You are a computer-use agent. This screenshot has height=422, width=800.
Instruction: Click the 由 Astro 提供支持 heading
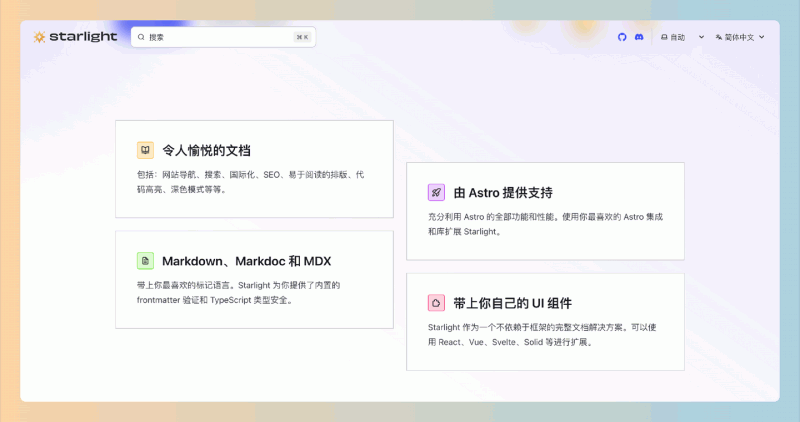pyautogui.click(x=503, y=193)
